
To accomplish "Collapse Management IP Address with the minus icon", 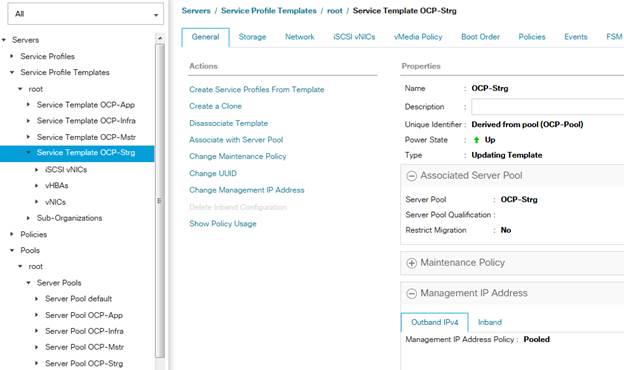I will 411,294.
